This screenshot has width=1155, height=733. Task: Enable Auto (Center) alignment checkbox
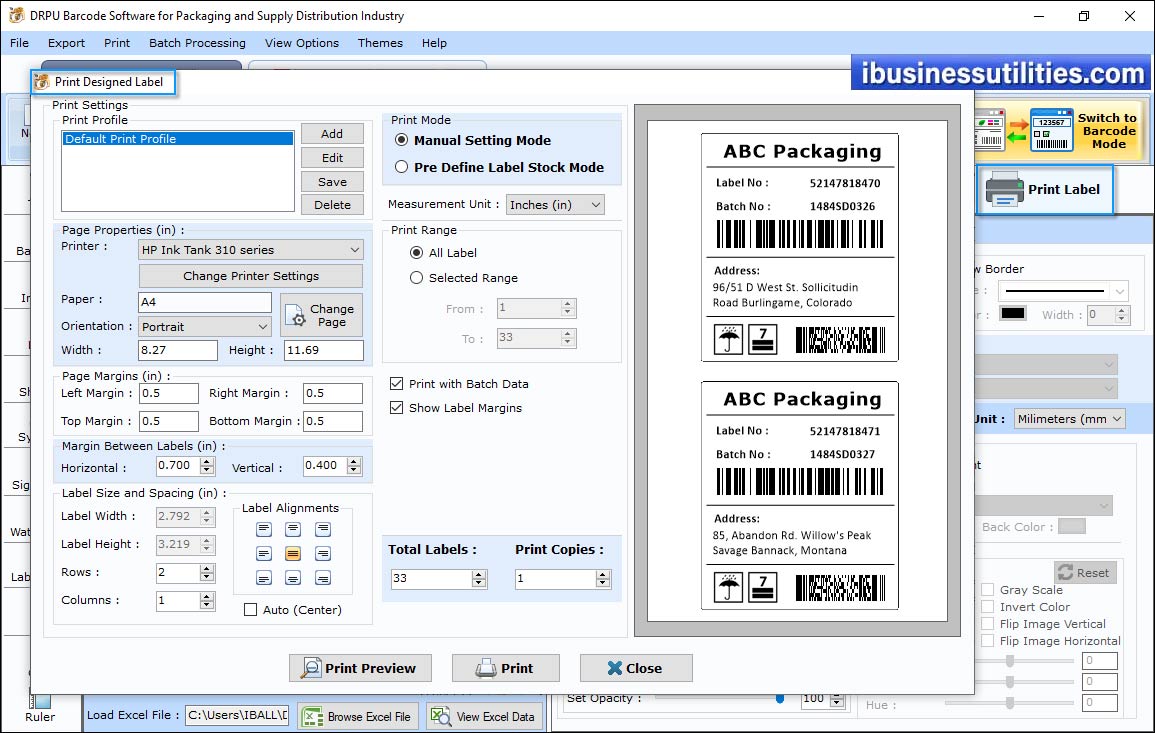tap(250, 610)
